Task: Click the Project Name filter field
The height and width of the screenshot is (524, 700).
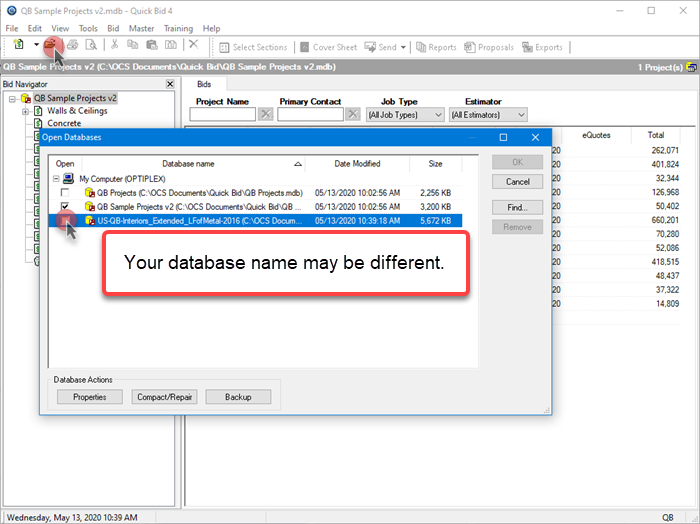Action: pos(222,115)
